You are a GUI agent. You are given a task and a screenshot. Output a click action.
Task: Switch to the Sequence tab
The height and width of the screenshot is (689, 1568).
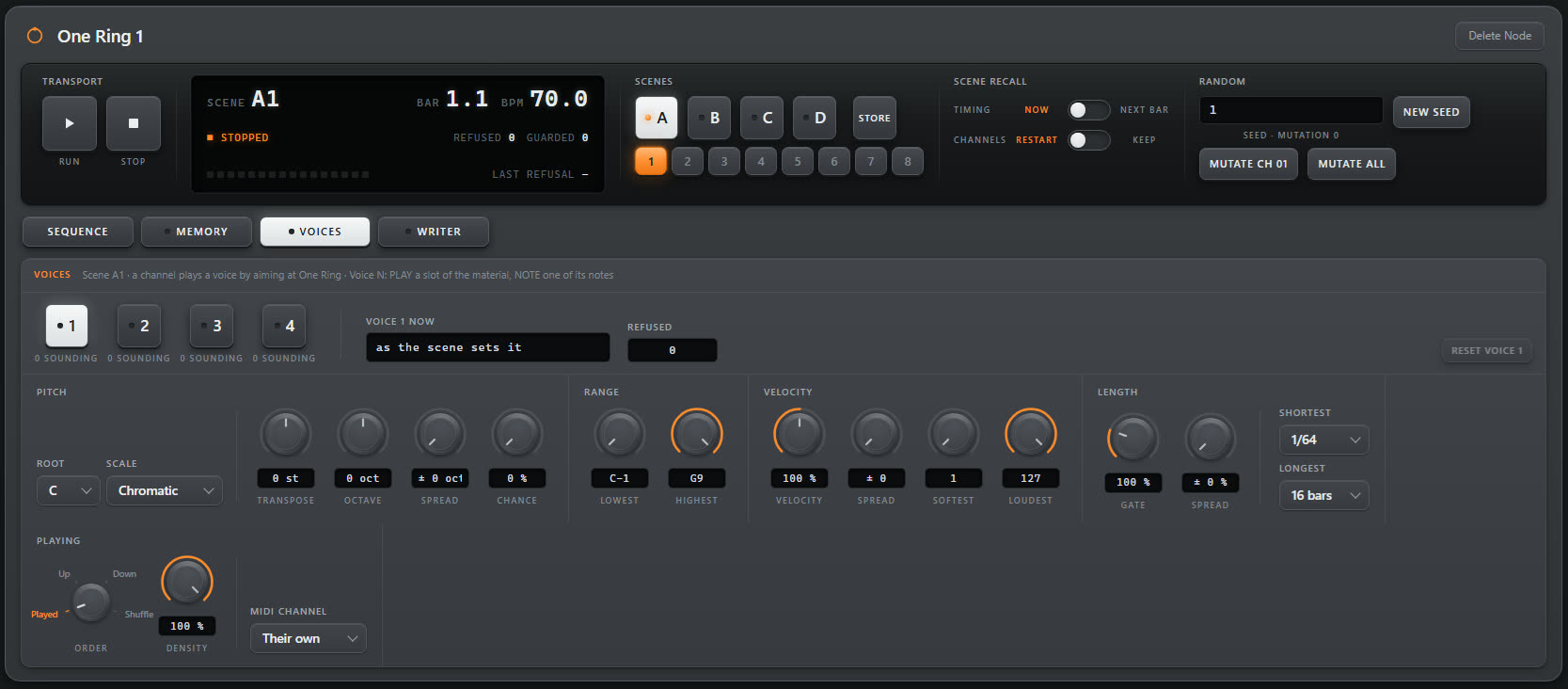click(x=78, y=232)
